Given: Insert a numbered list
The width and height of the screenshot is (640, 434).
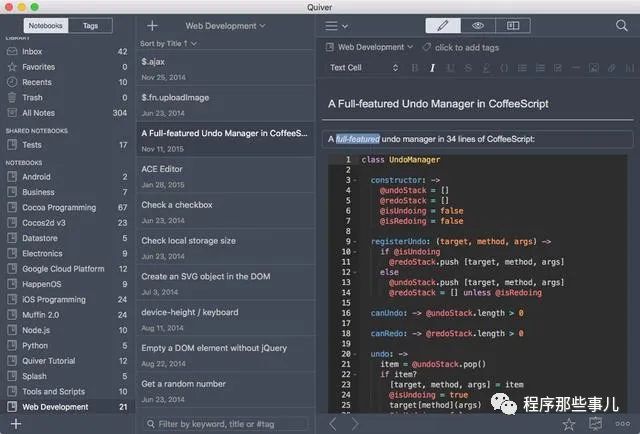Looking at the screenshot, I should click(x=540, y=68).
